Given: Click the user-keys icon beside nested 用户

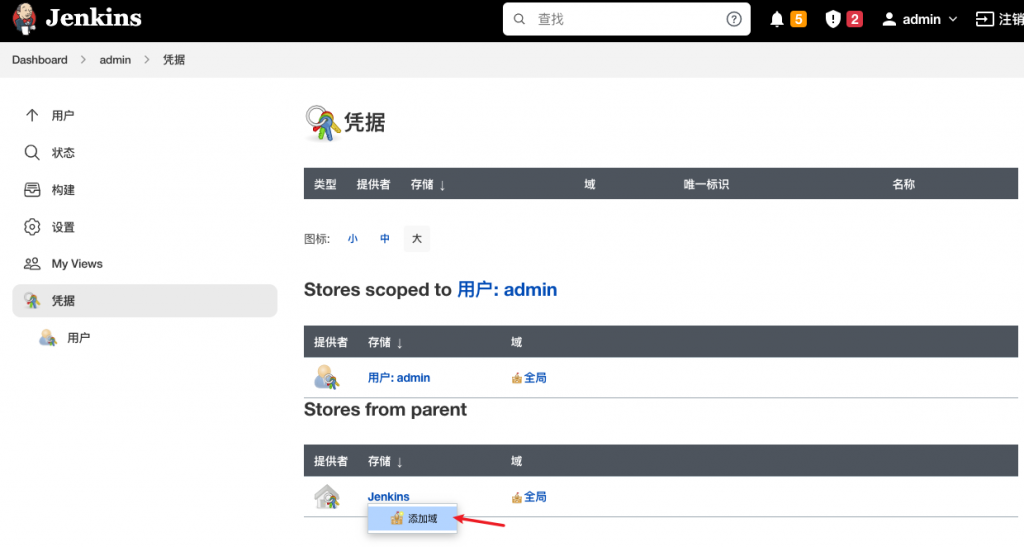Looking at the screenshot, I should tap(48, 337).
